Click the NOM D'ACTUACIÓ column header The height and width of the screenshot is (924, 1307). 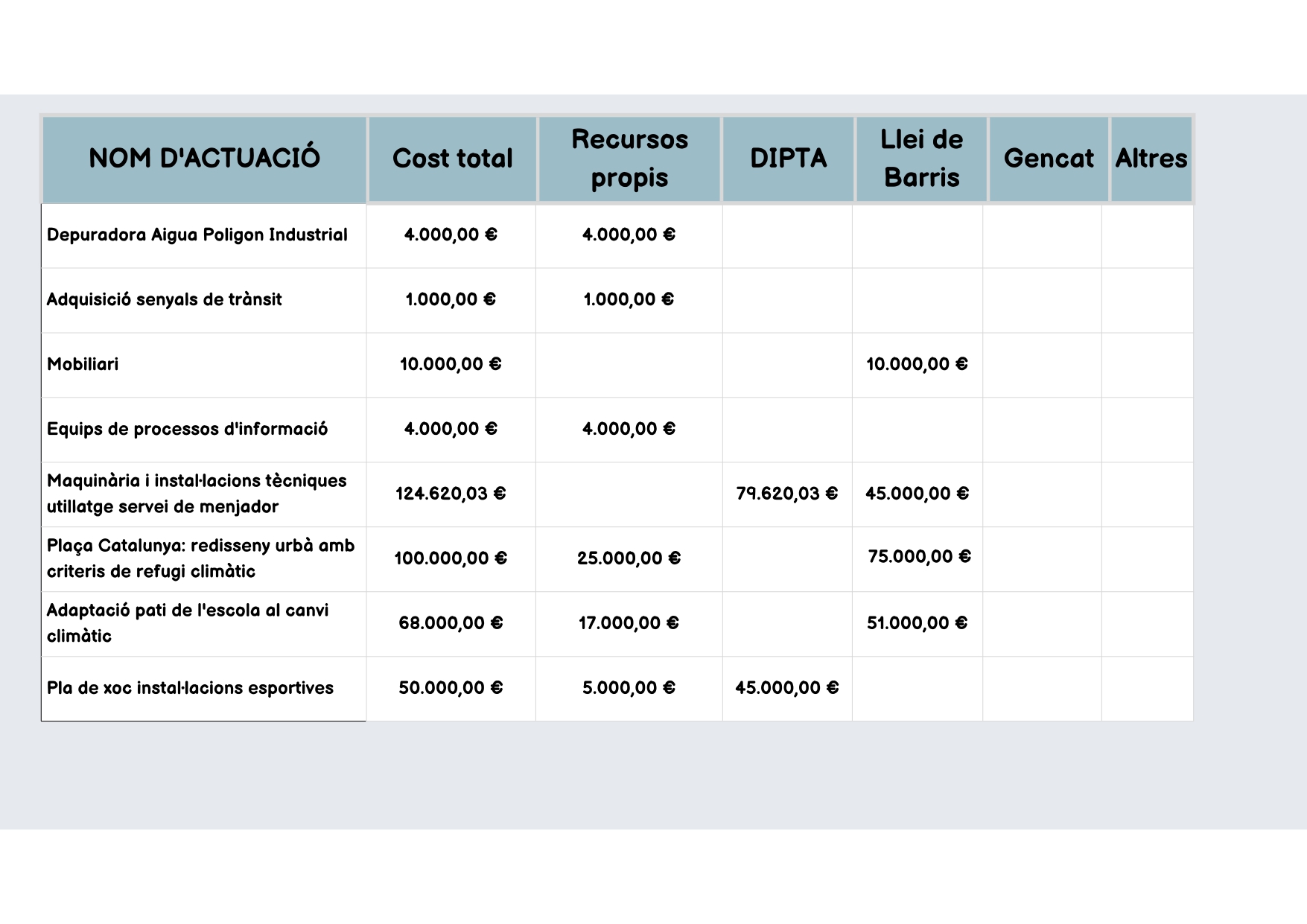point(204,159)
